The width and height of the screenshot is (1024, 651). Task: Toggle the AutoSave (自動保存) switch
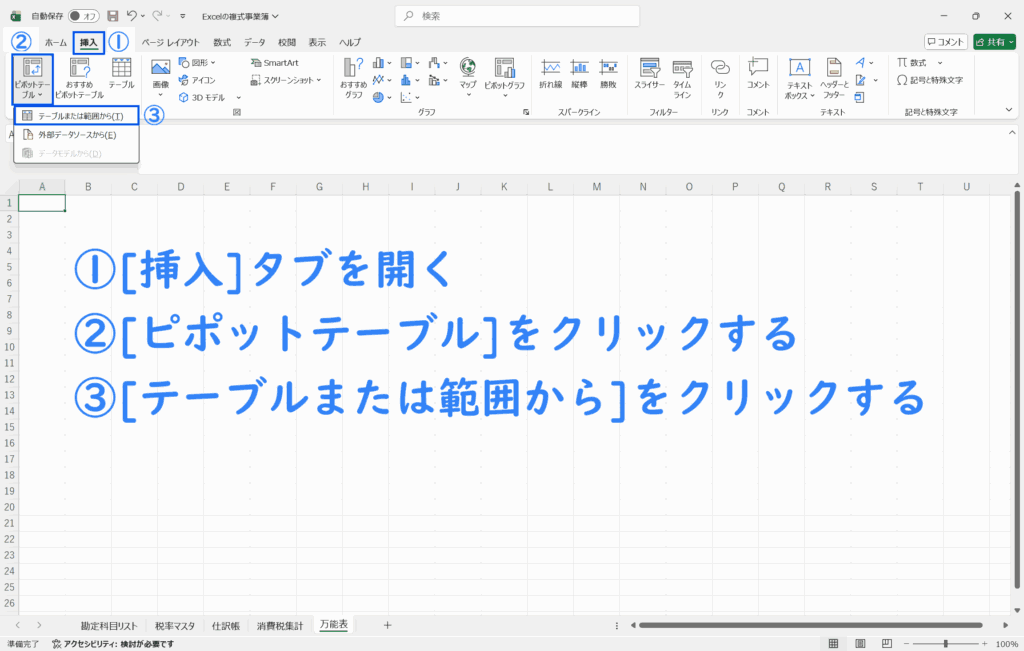pyautogui.click(x=83, y=16)
